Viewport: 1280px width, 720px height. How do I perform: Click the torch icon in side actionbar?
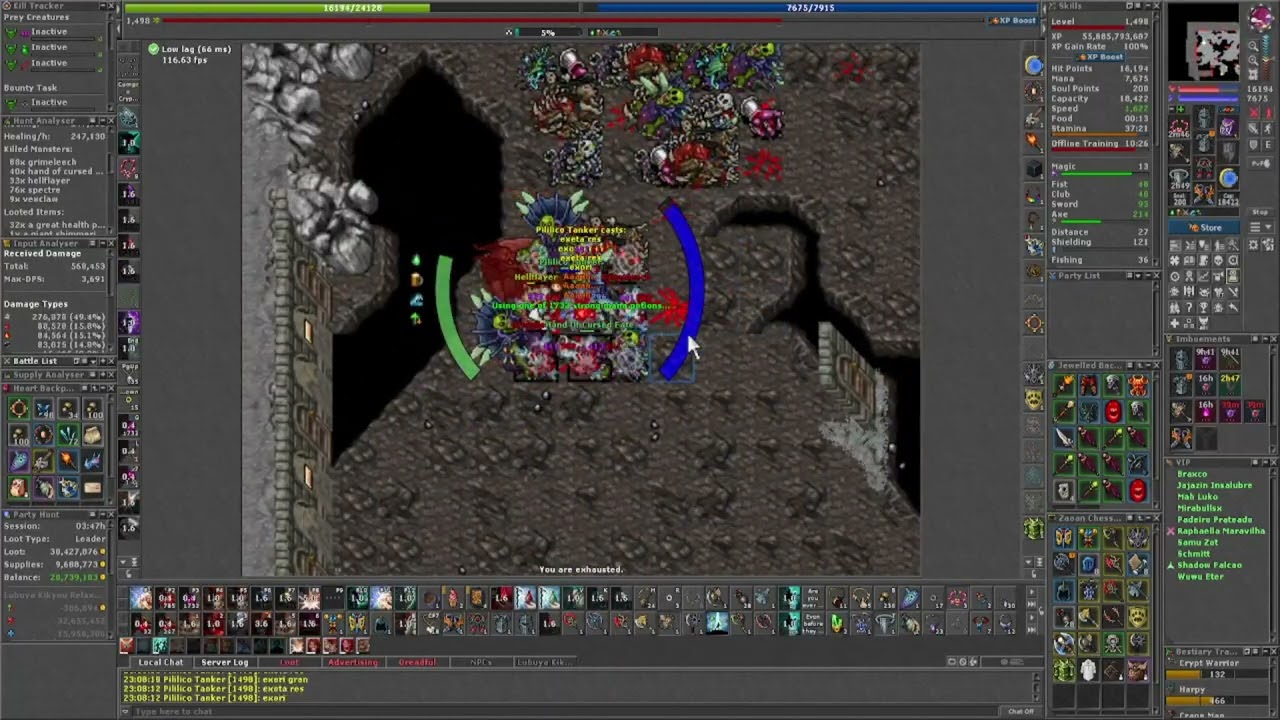pos(1034,142)
